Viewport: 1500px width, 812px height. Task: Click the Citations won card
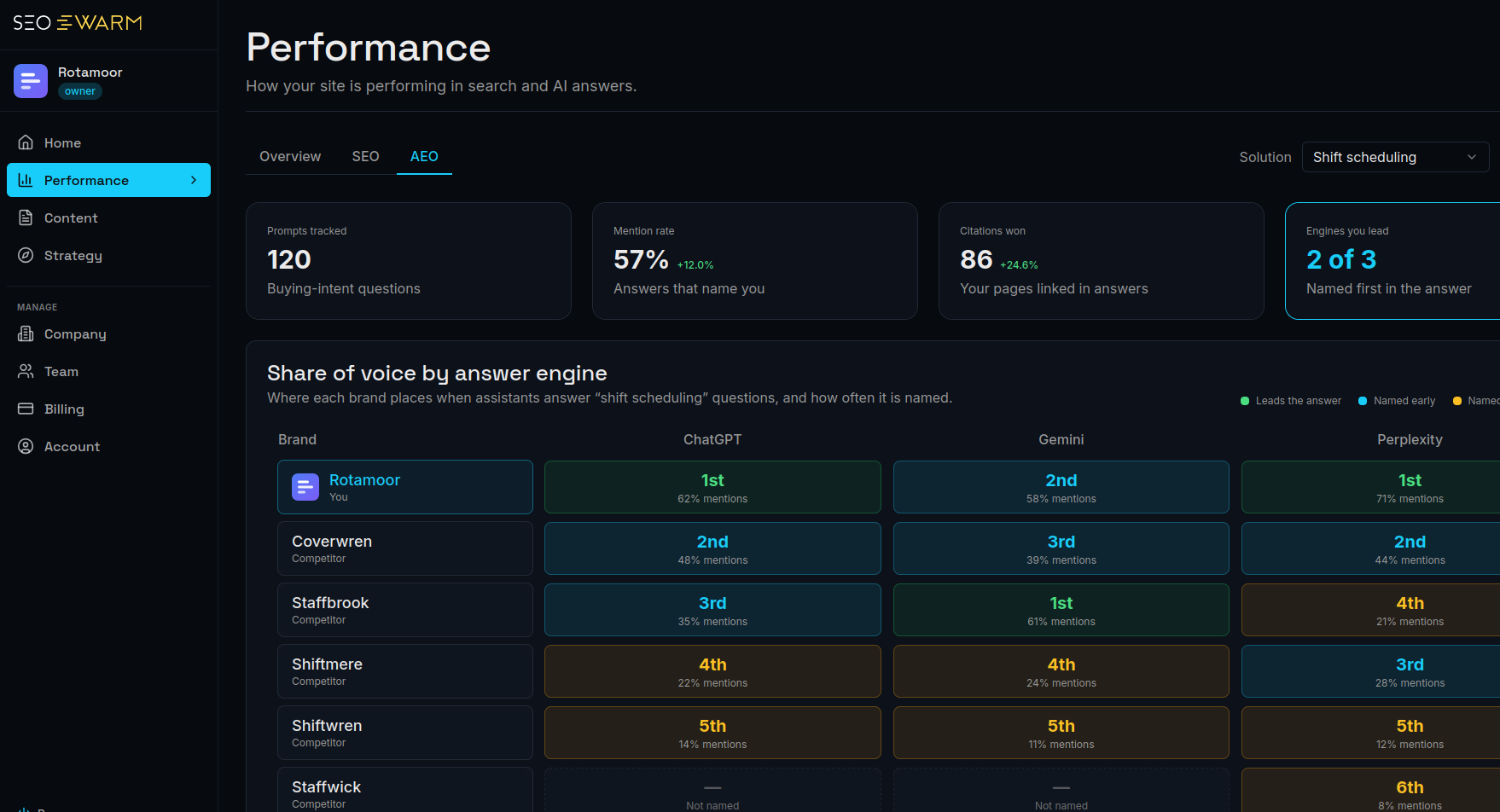(x=1102, y=261)
